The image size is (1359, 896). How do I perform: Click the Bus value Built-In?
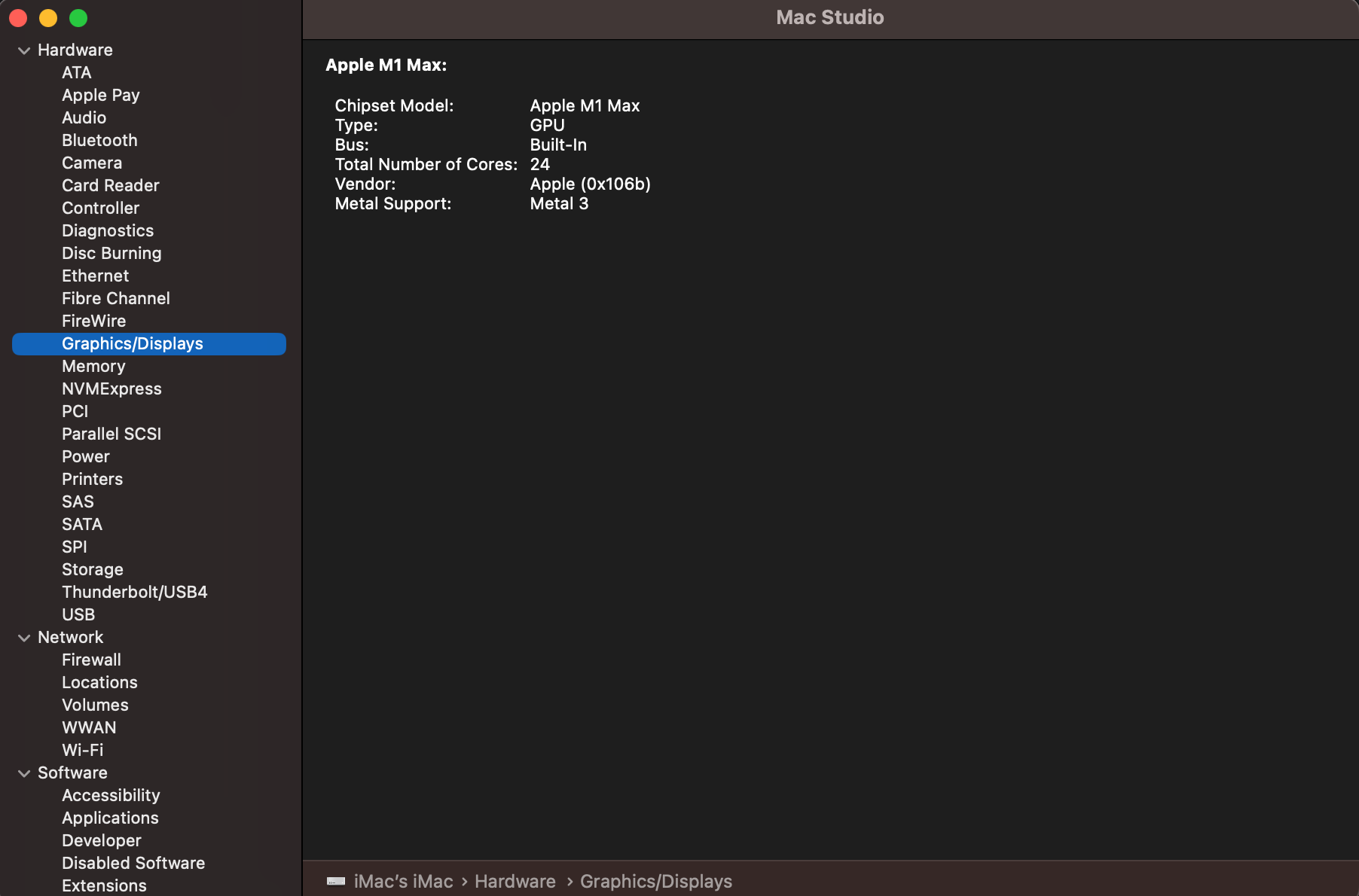click(x=558, y=145)
